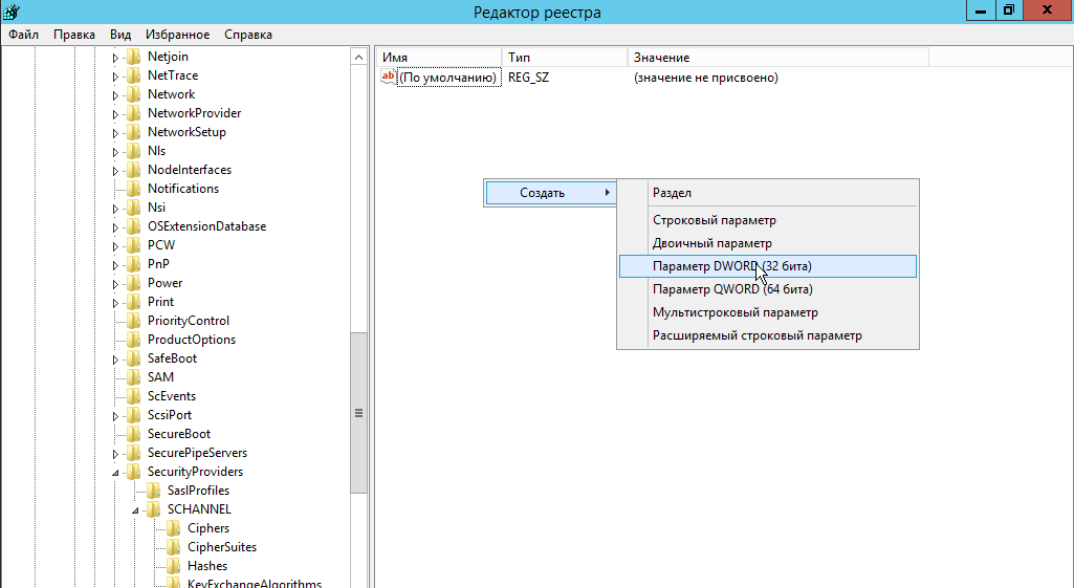Click the SCHANNEL folder icon
Screen dimensions: 1074x588
click(x=154, y=510)
